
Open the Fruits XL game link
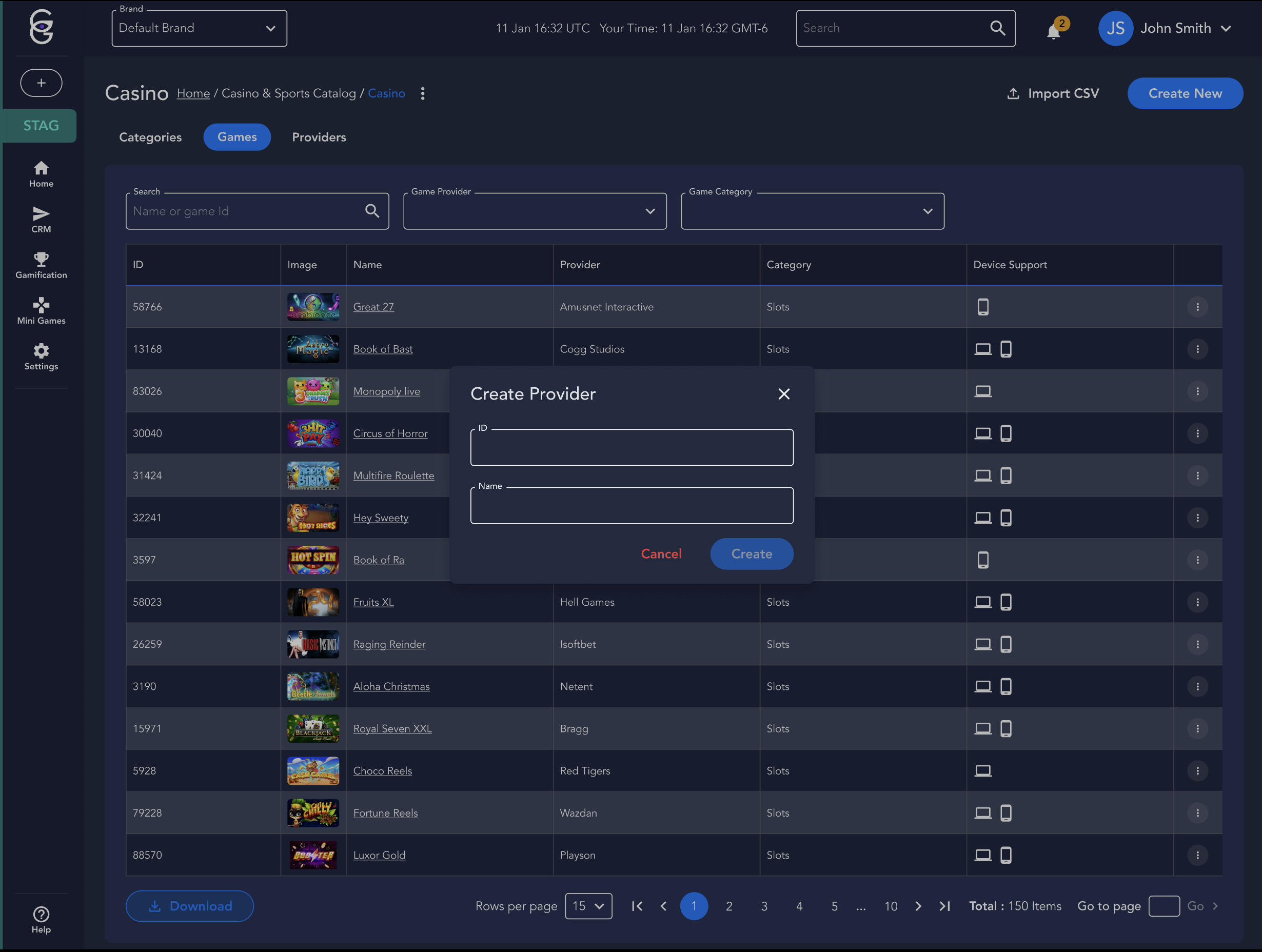point(373,602)
